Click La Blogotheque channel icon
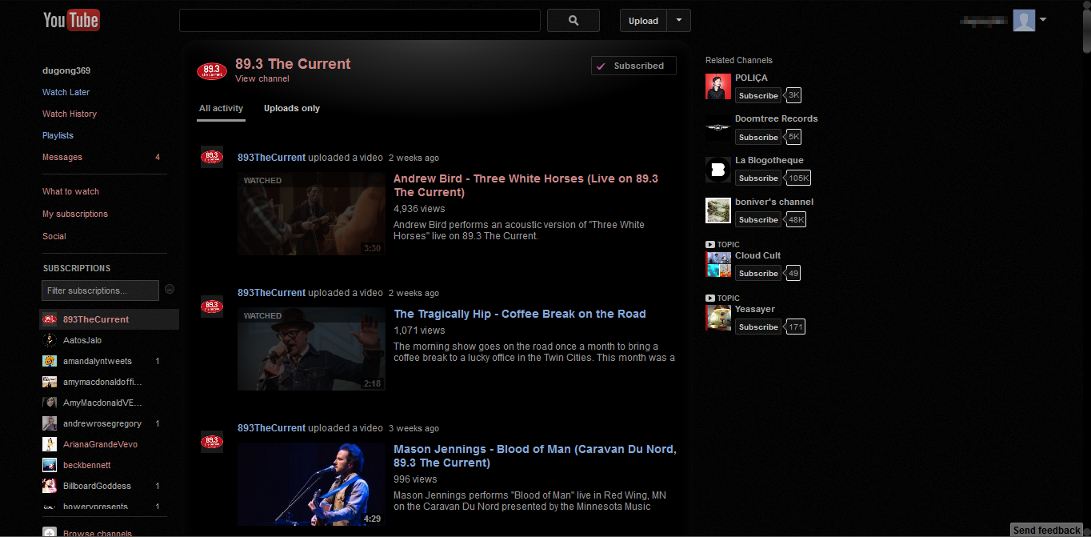Viewport: 1091px width, 537px height. click(718, 170)
